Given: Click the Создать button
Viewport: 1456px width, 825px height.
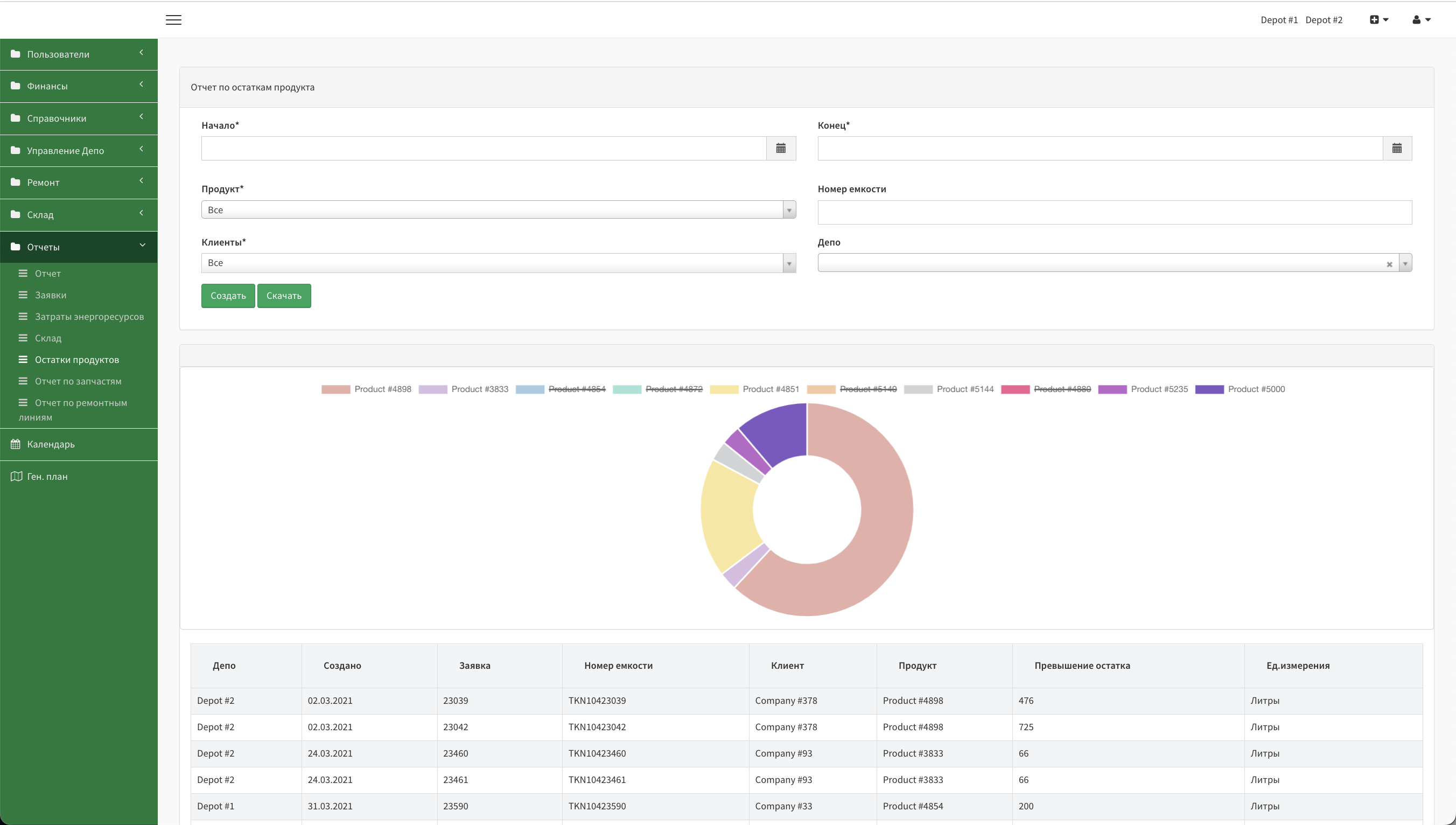Looking at the screenshot, I should point(228,296).
